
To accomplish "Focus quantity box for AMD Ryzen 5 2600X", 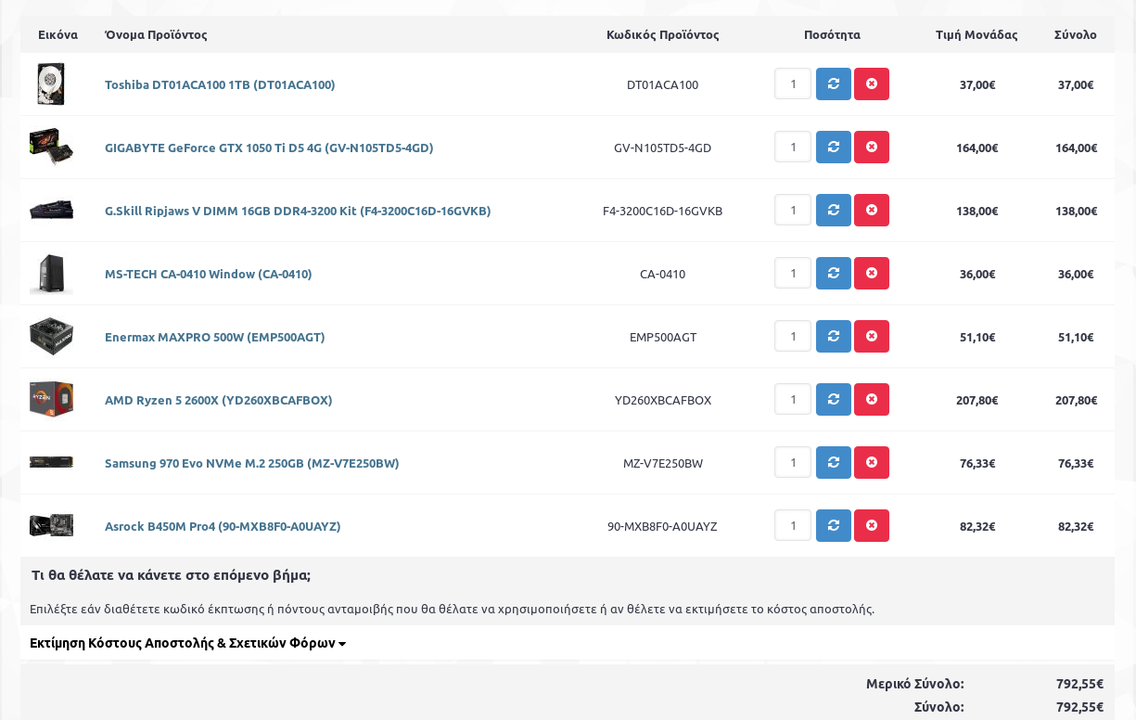I will click(x=793, y=399).
